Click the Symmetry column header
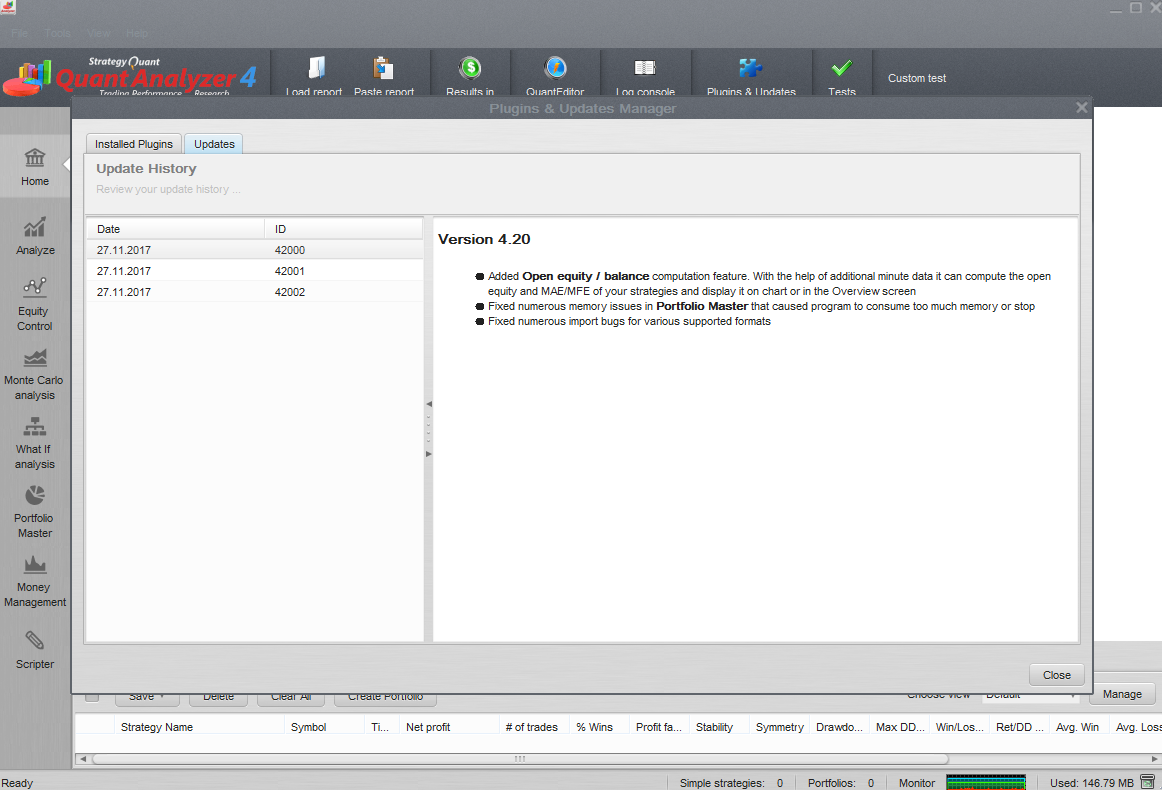Viewport: 1162px width, 790px height. [780, 727]
